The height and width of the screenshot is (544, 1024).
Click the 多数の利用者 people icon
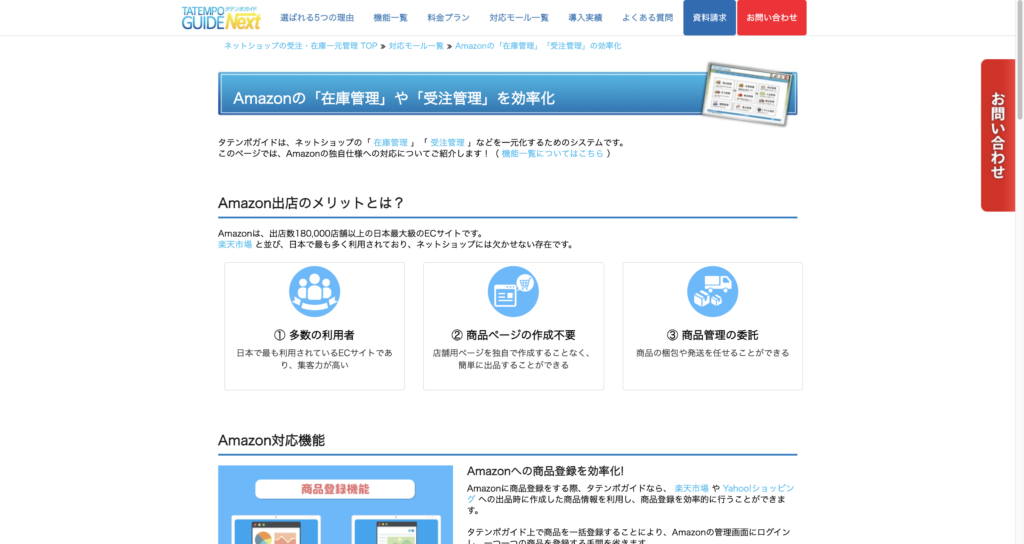pyautogui.click(x=315, y=291)
